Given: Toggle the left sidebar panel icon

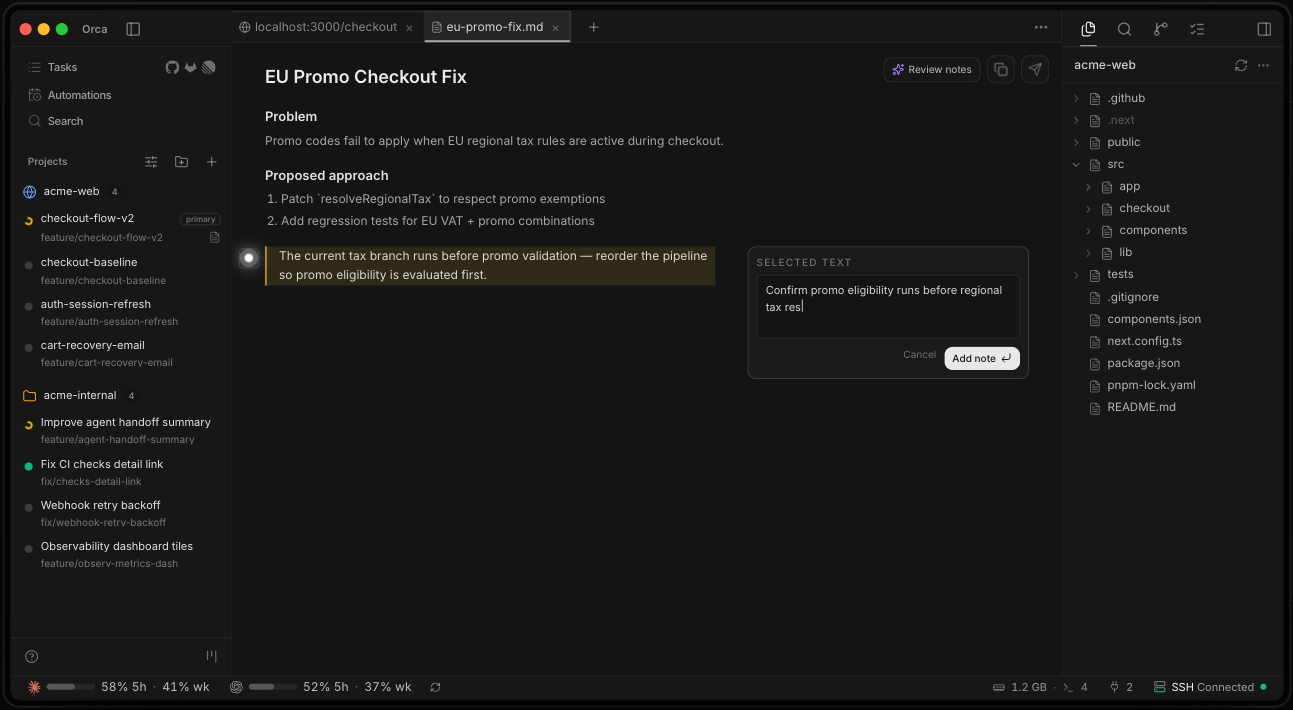Looking at the screenshot, I should point(133,29).
